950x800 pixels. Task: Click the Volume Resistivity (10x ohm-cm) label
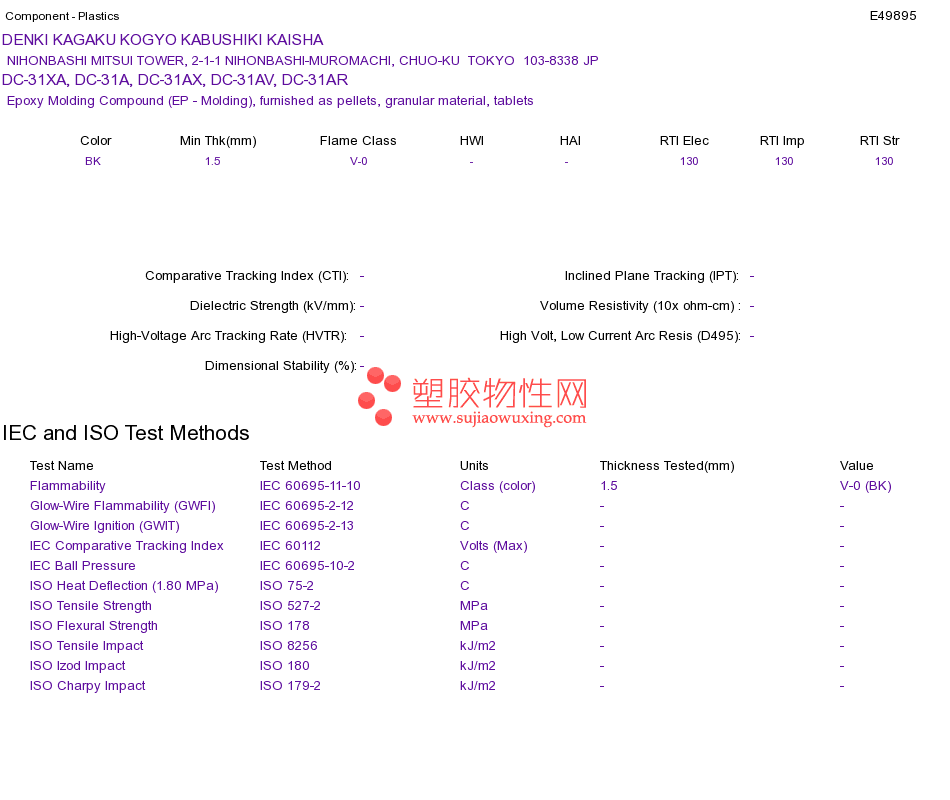640,305
